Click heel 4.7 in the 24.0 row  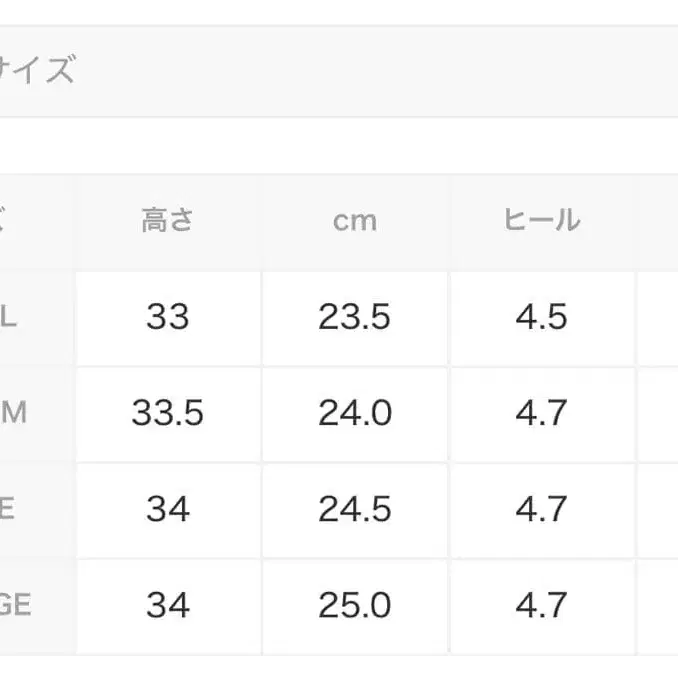tap(541, 413)
